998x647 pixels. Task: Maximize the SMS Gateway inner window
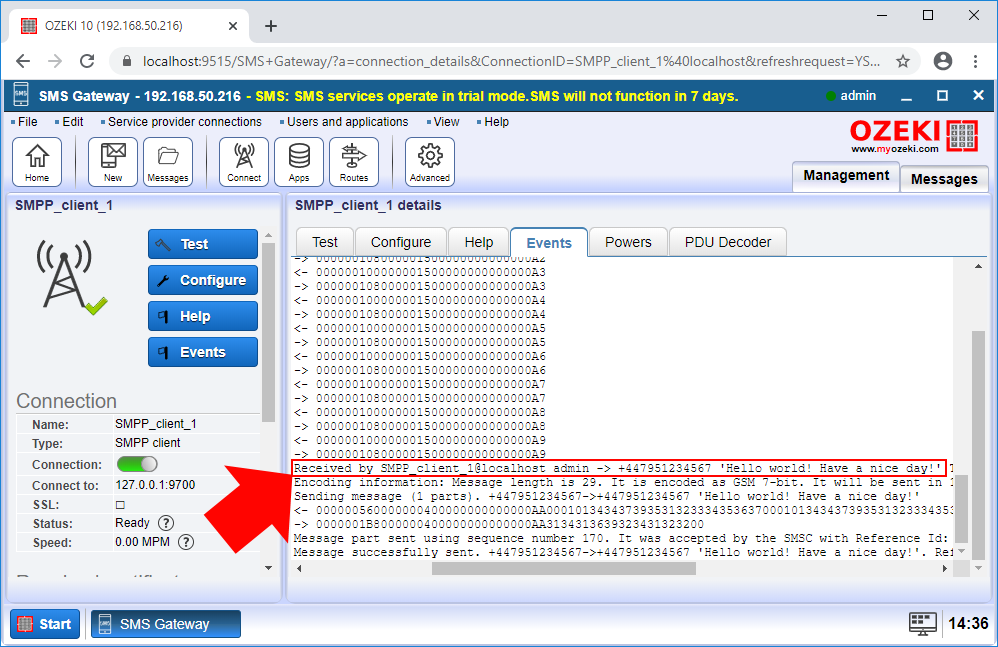tap(943, 95)
